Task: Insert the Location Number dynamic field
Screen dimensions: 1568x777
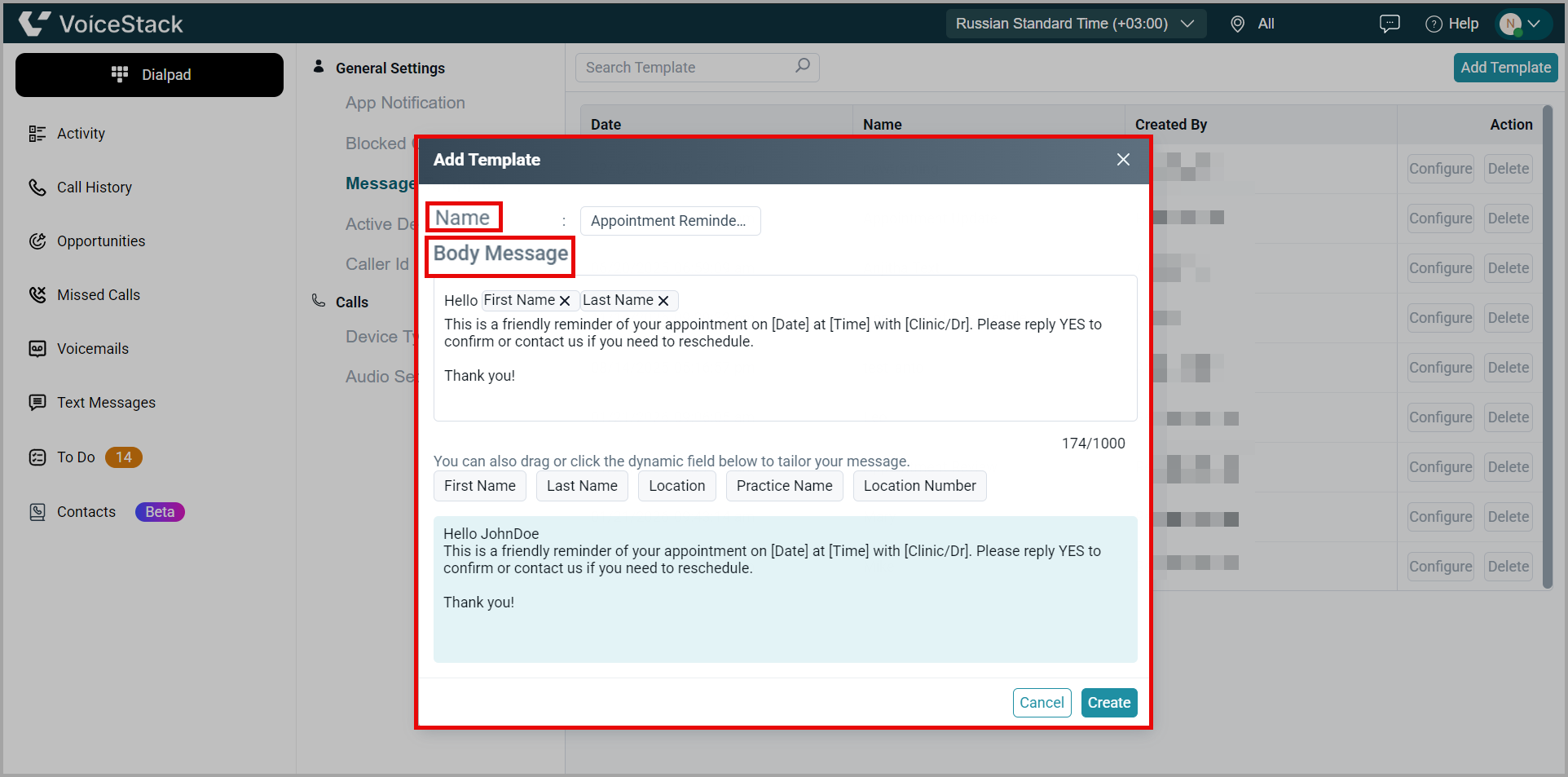Action: click(x=920, y=486)
